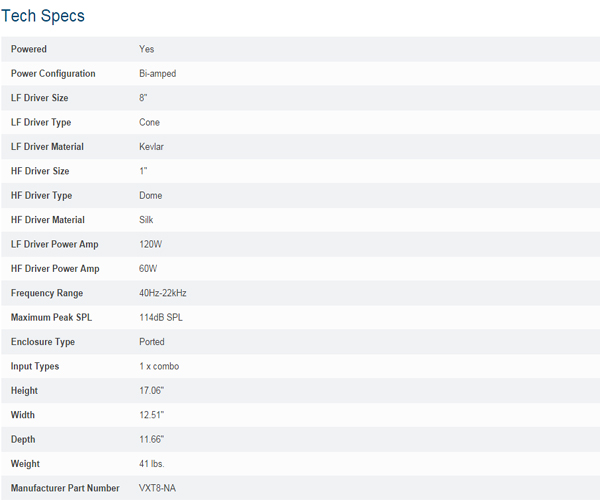Click the HF Driver Size label

click(x=40, y=171)
